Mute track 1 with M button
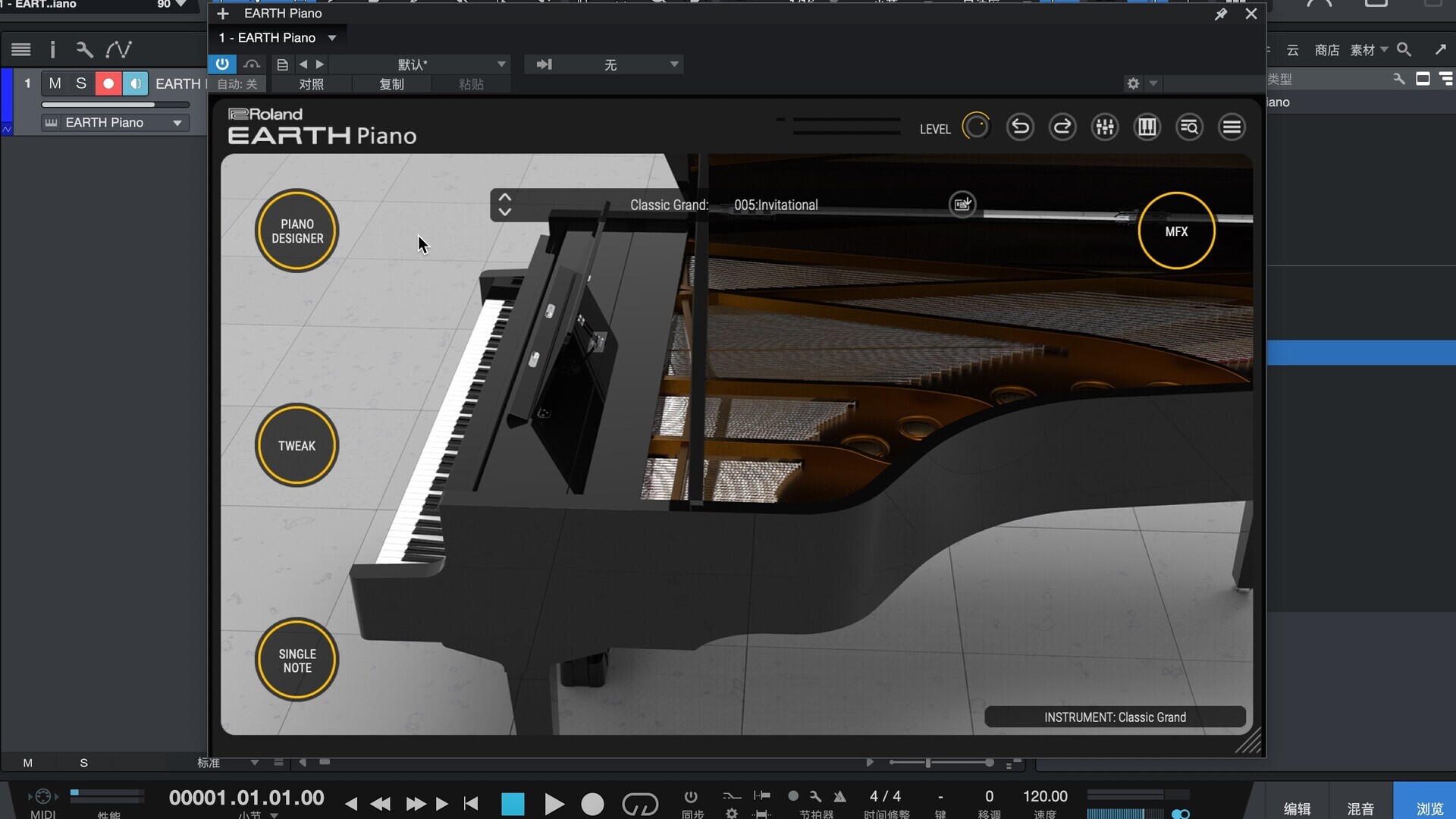 point(55,83)
